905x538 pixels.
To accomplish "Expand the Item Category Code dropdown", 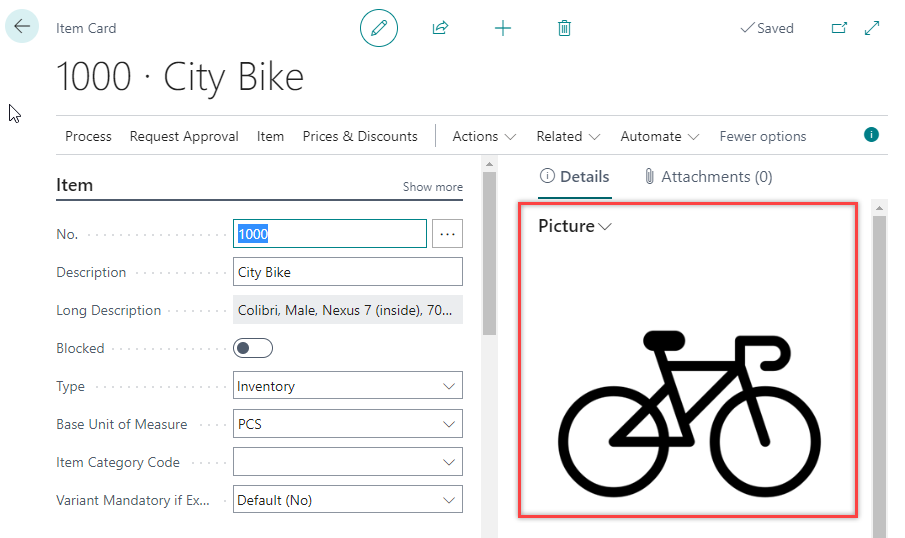I will pos(348,462).
